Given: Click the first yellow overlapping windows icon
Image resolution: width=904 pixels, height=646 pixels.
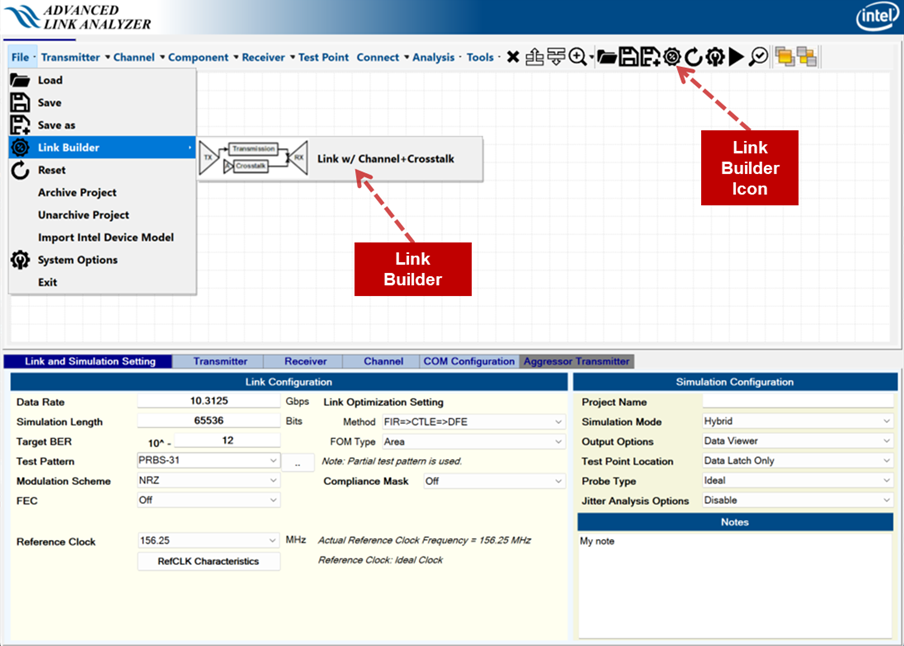Looking at the screenshot, I should tap(785, 57).
